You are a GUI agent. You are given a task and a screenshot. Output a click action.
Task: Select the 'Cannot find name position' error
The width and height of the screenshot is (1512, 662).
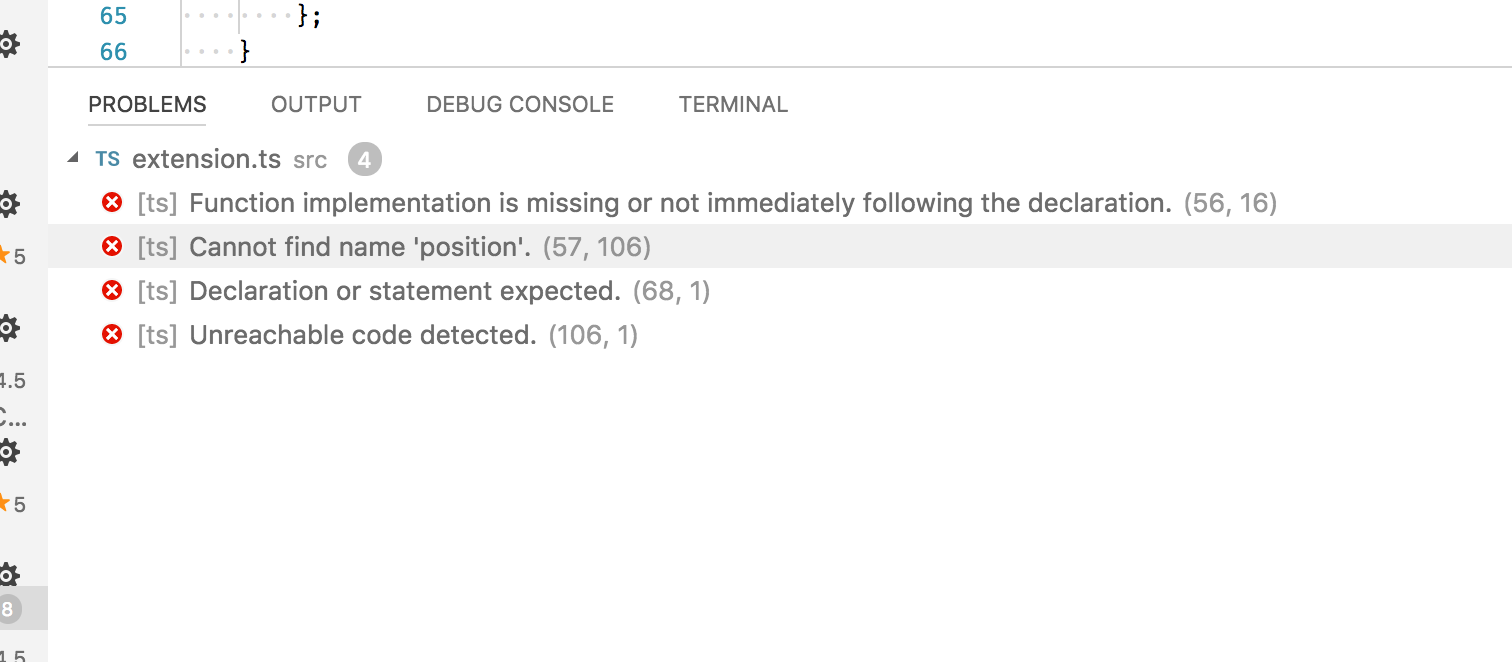pos(360,246)
